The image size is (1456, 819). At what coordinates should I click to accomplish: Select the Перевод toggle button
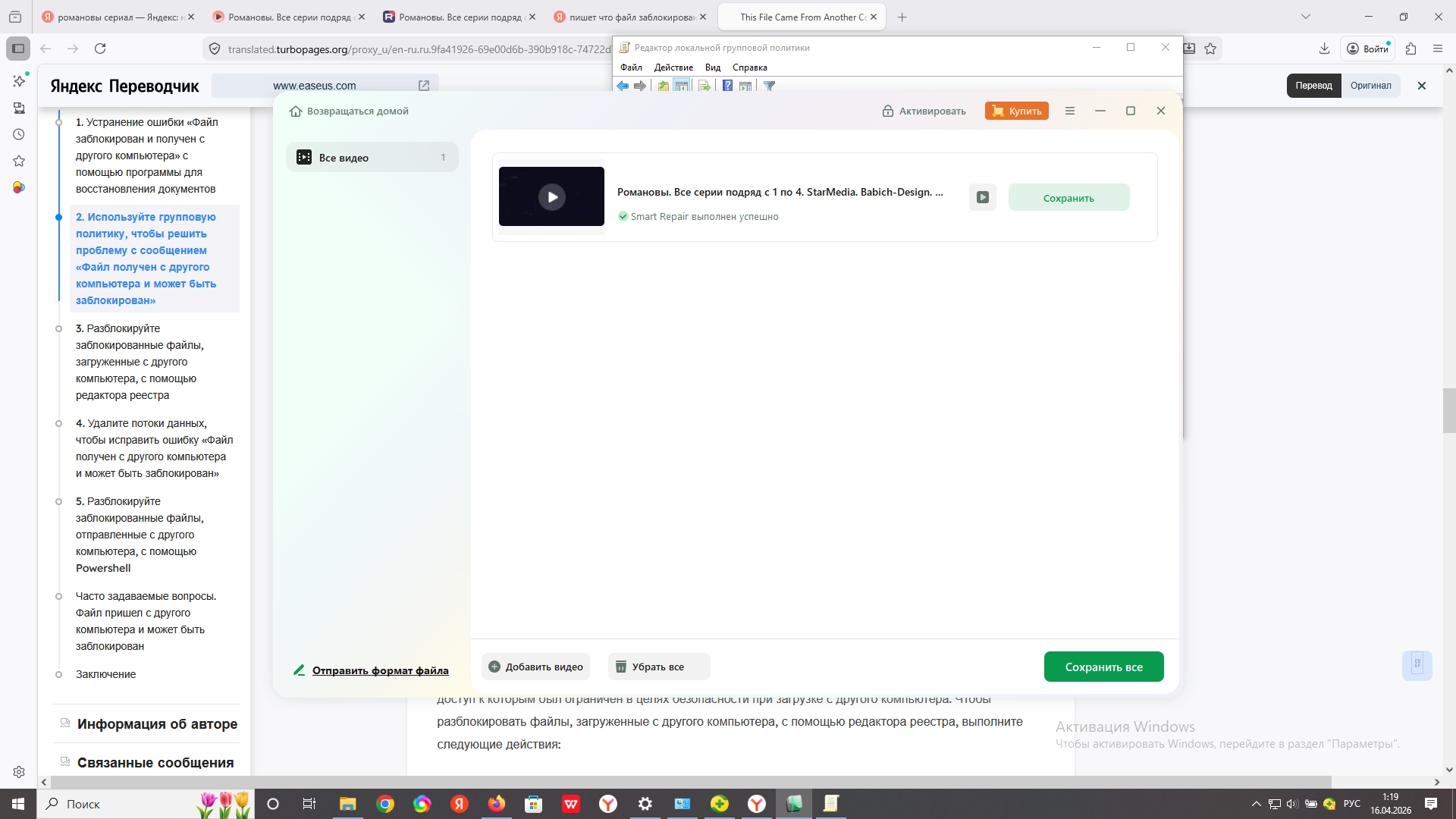(x=1313, y=86)
